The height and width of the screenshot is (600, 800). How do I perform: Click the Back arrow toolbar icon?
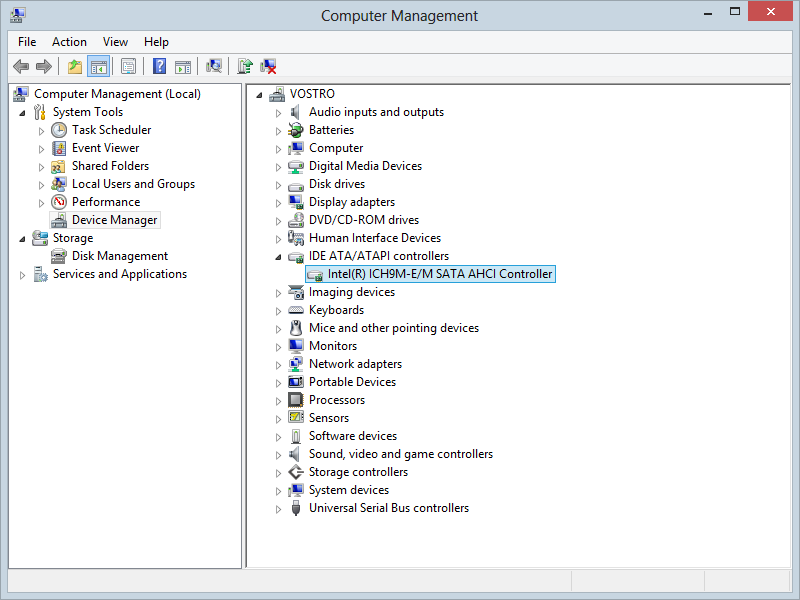click(x=21, y=66)
